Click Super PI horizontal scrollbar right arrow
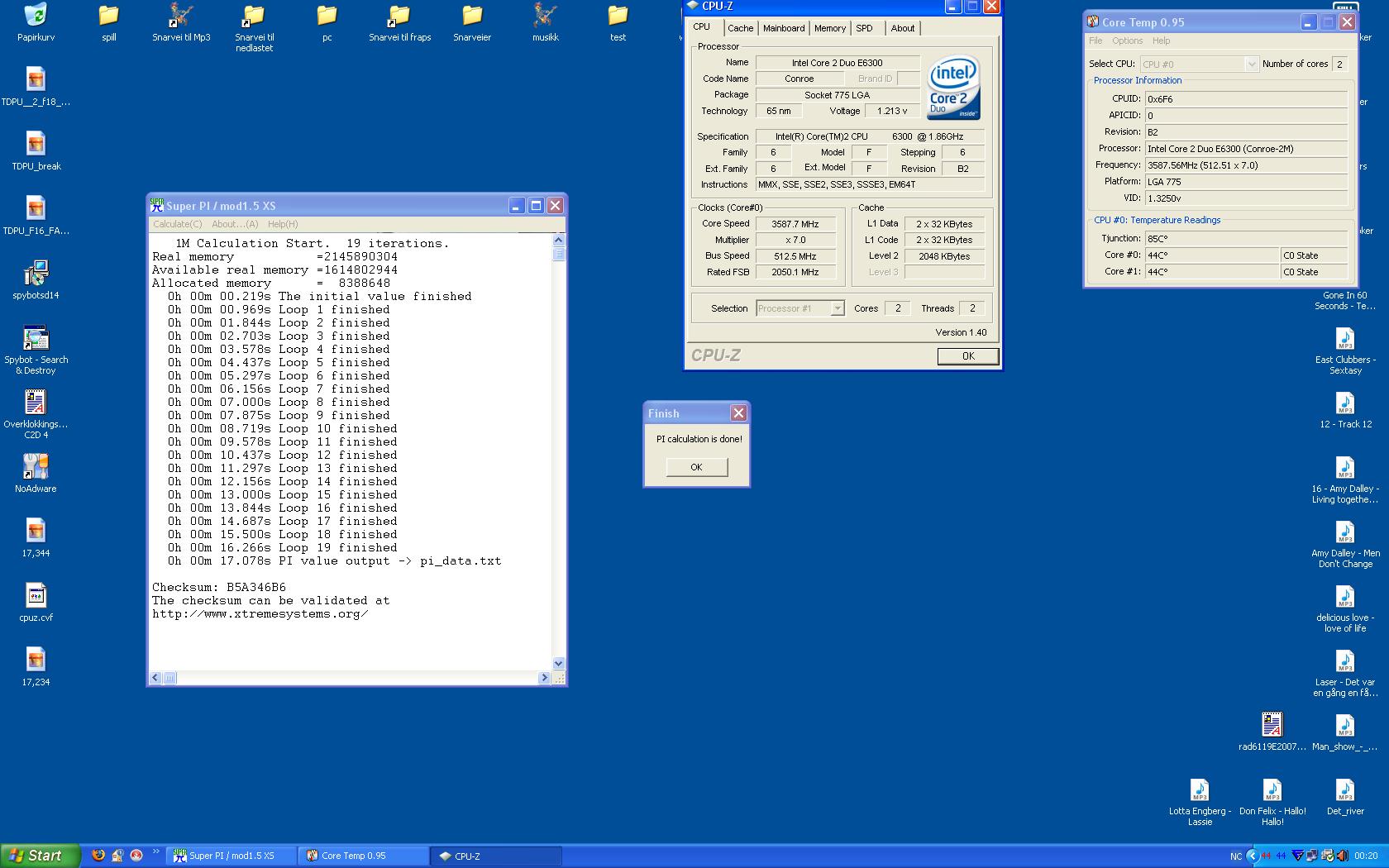The width and height of the screenshot is (1389, 868). [x=544, y=678]
